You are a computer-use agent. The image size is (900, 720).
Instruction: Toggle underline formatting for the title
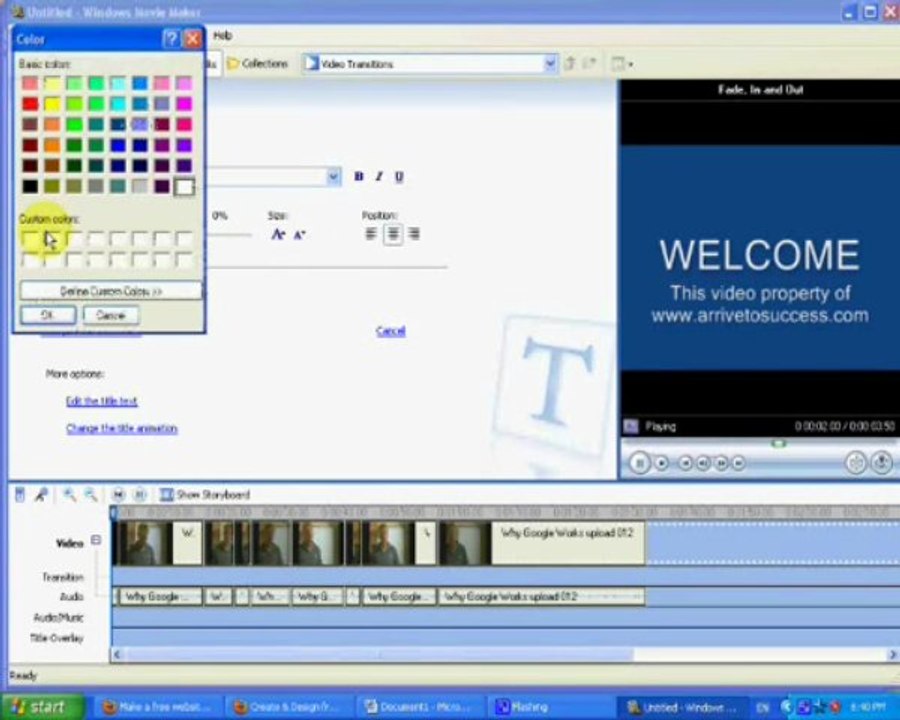(x=399, y=176)
